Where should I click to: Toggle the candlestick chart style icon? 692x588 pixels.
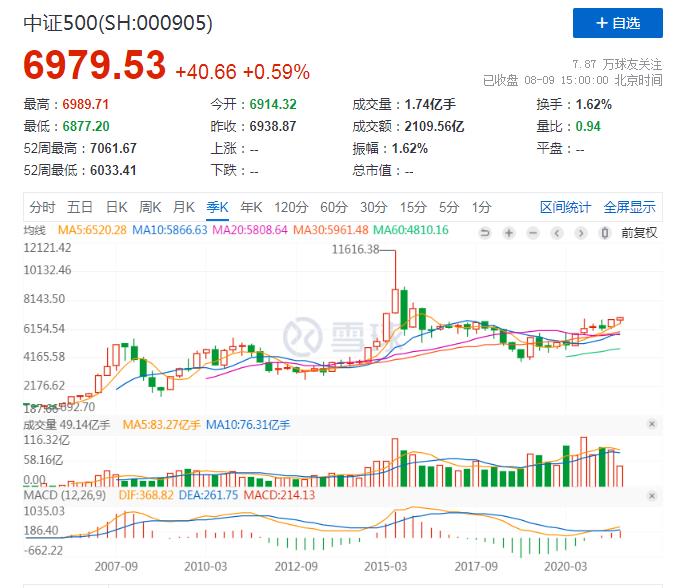605,233
